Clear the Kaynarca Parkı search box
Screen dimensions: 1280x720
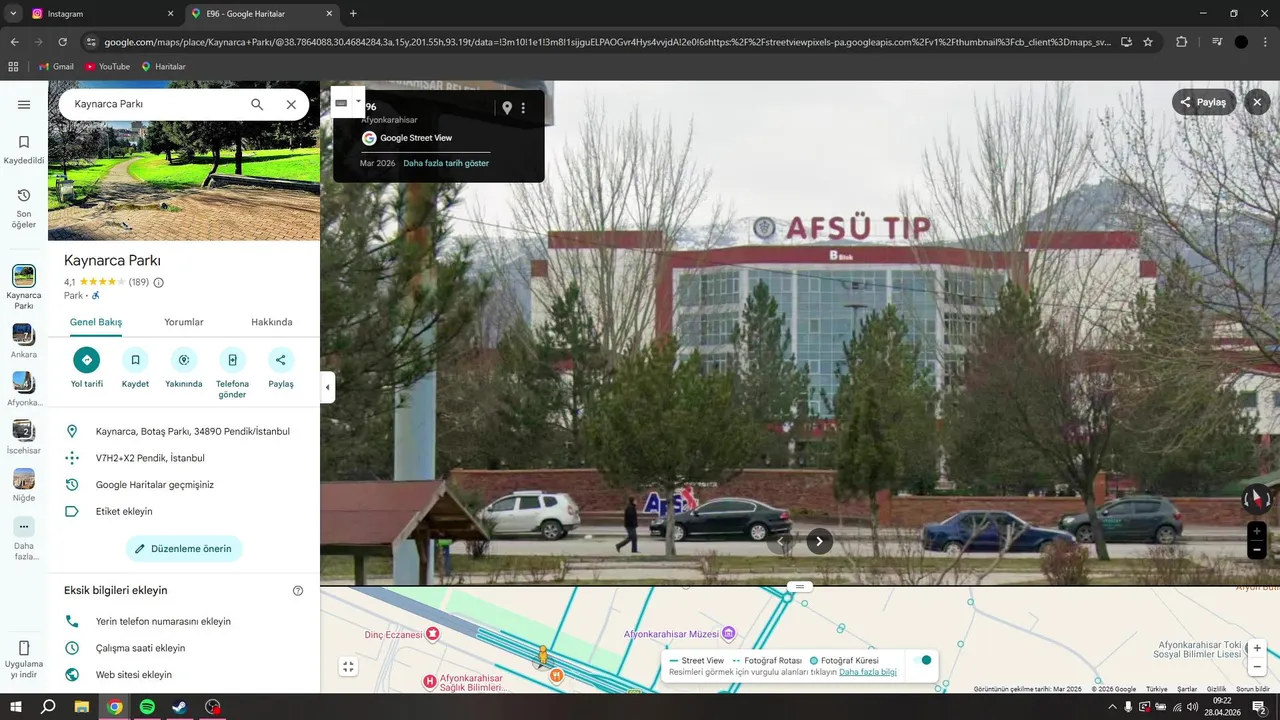pos(291,104)
